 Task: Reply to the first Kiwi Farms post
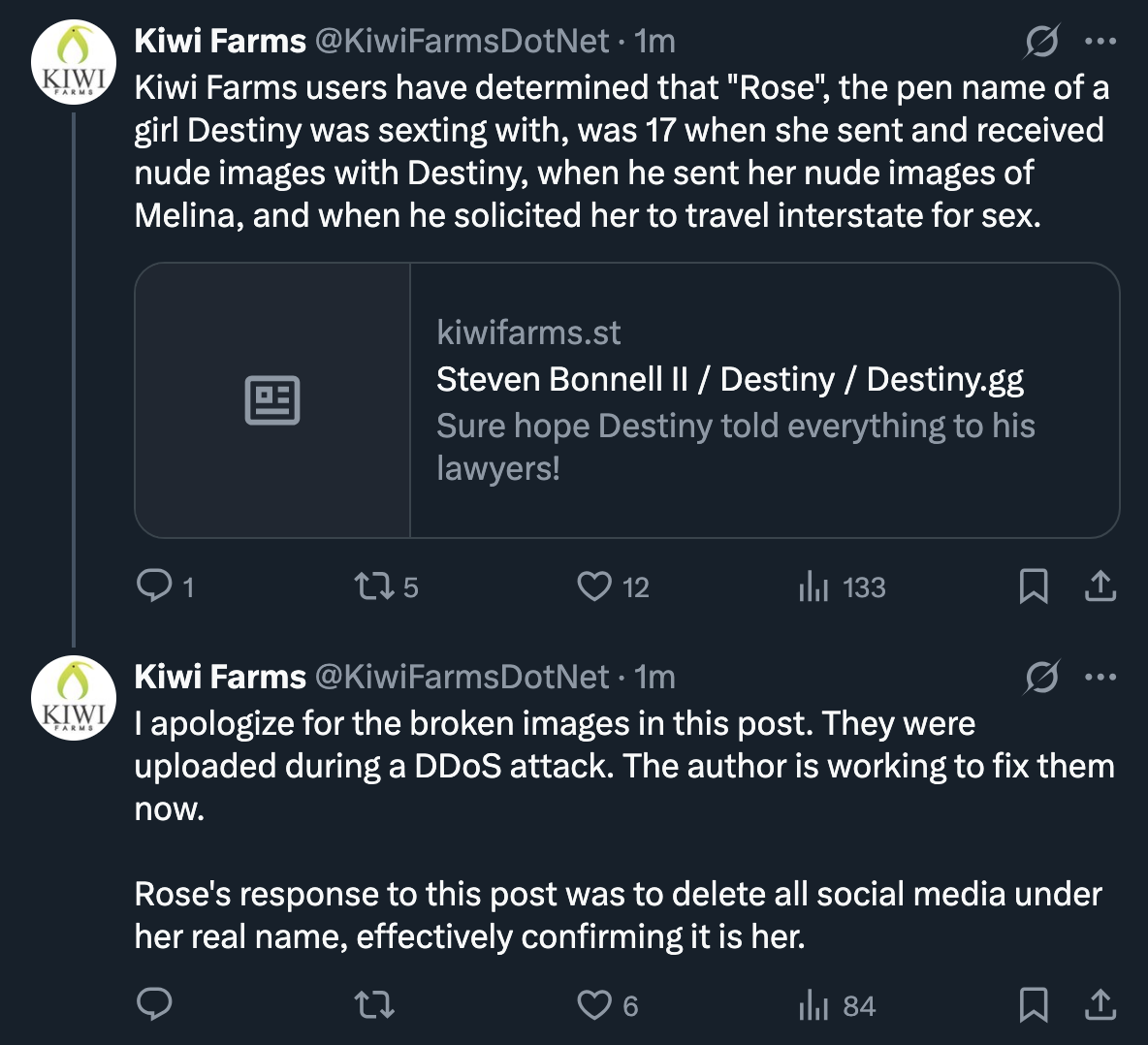153,586
